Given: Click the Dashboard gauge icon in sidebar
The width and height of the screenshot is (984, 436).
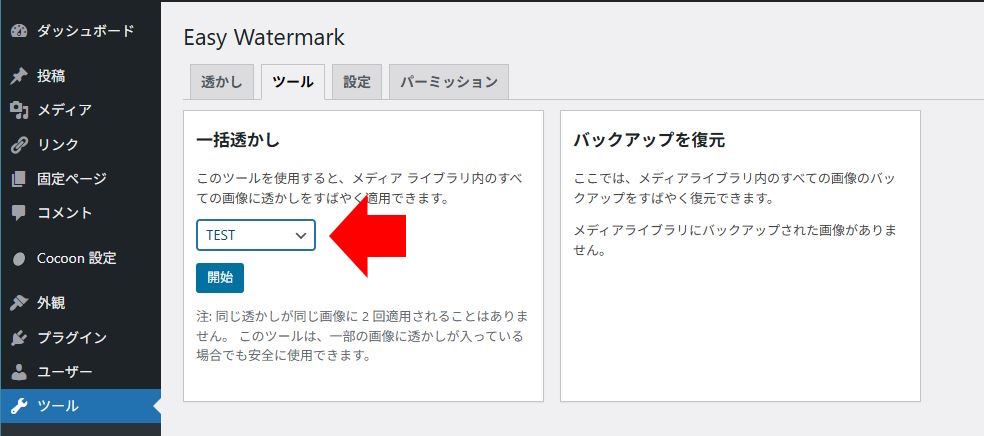Looking at the screenshot, I should [18, 31].
